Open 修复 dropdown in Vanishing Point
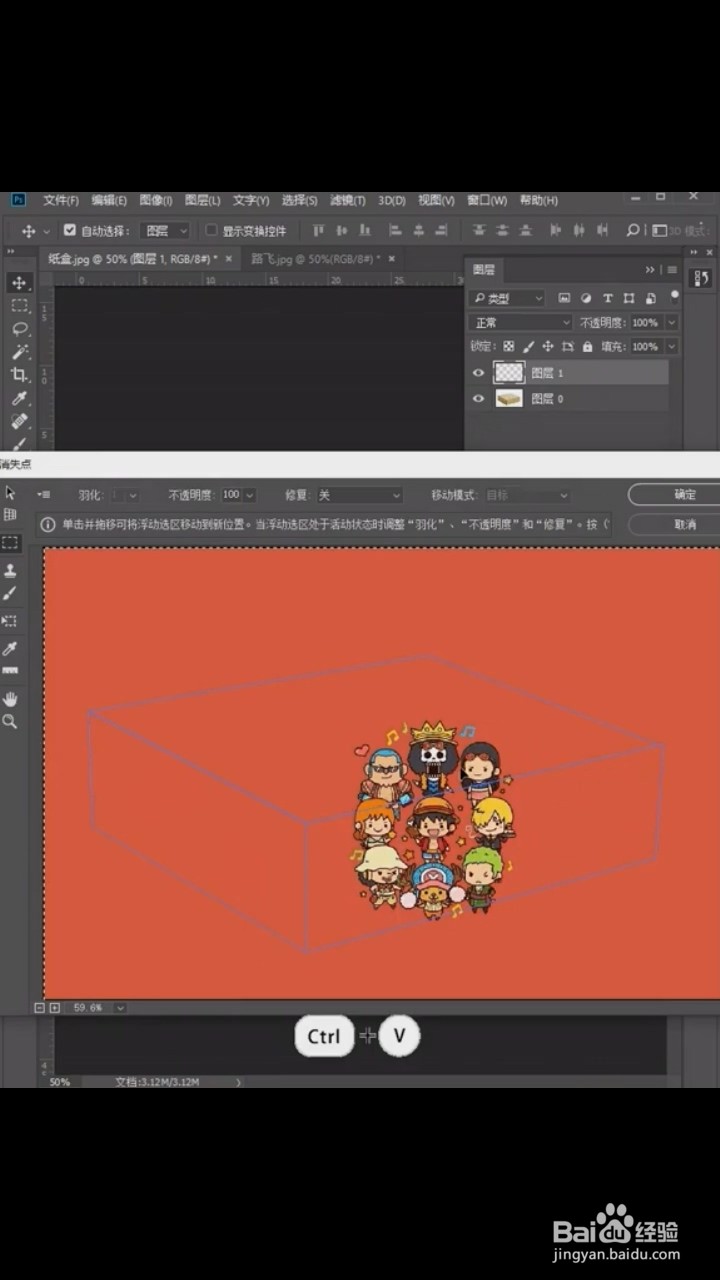720x1280 pixels. pos(360,495)
